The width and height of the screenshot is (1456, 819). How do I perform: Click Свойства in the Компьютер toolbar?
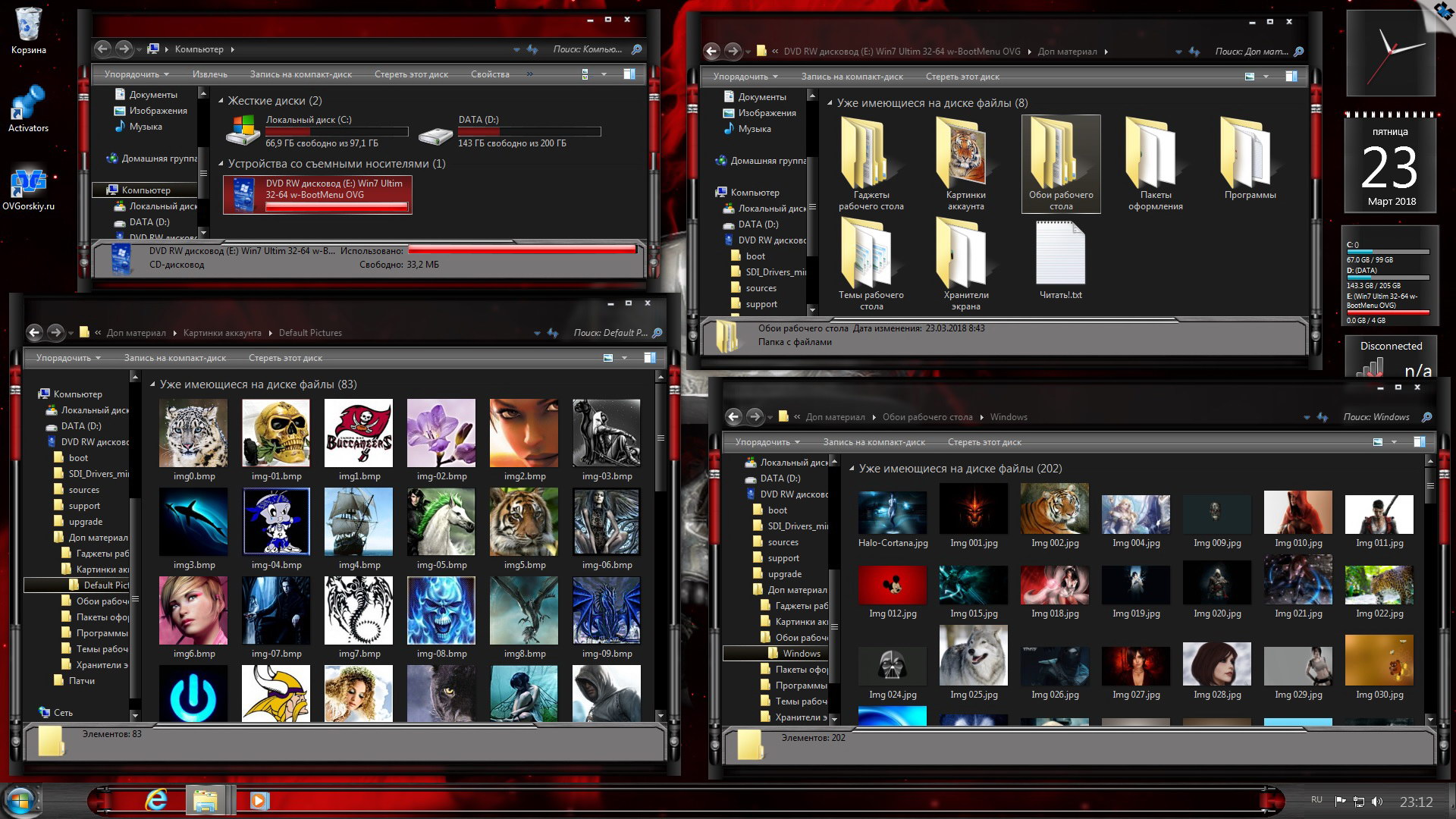click(490, 74)
